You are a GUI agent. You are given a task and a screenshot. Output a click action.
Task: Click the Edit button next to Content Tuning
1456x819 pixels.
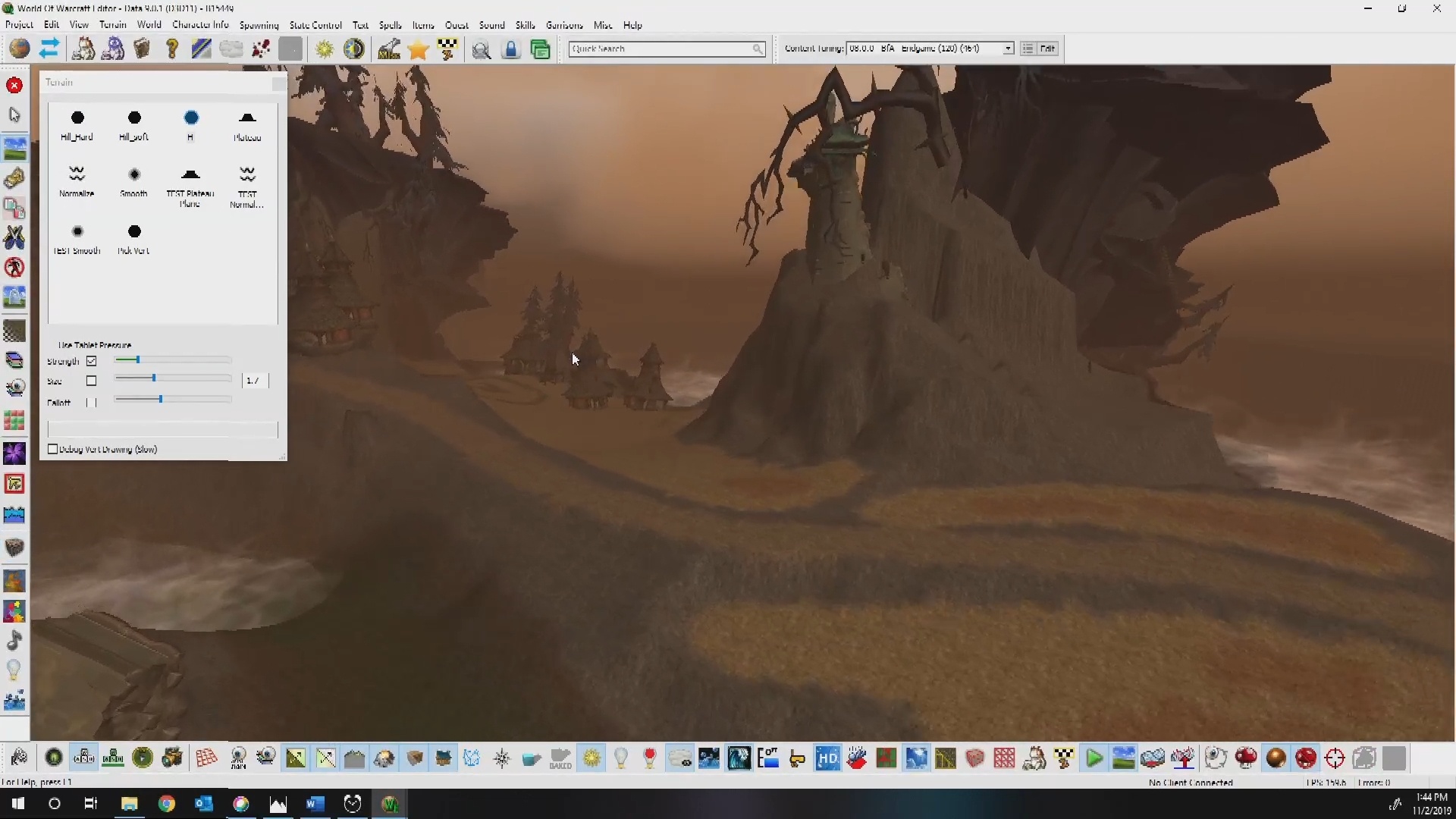coord(1049,48)
